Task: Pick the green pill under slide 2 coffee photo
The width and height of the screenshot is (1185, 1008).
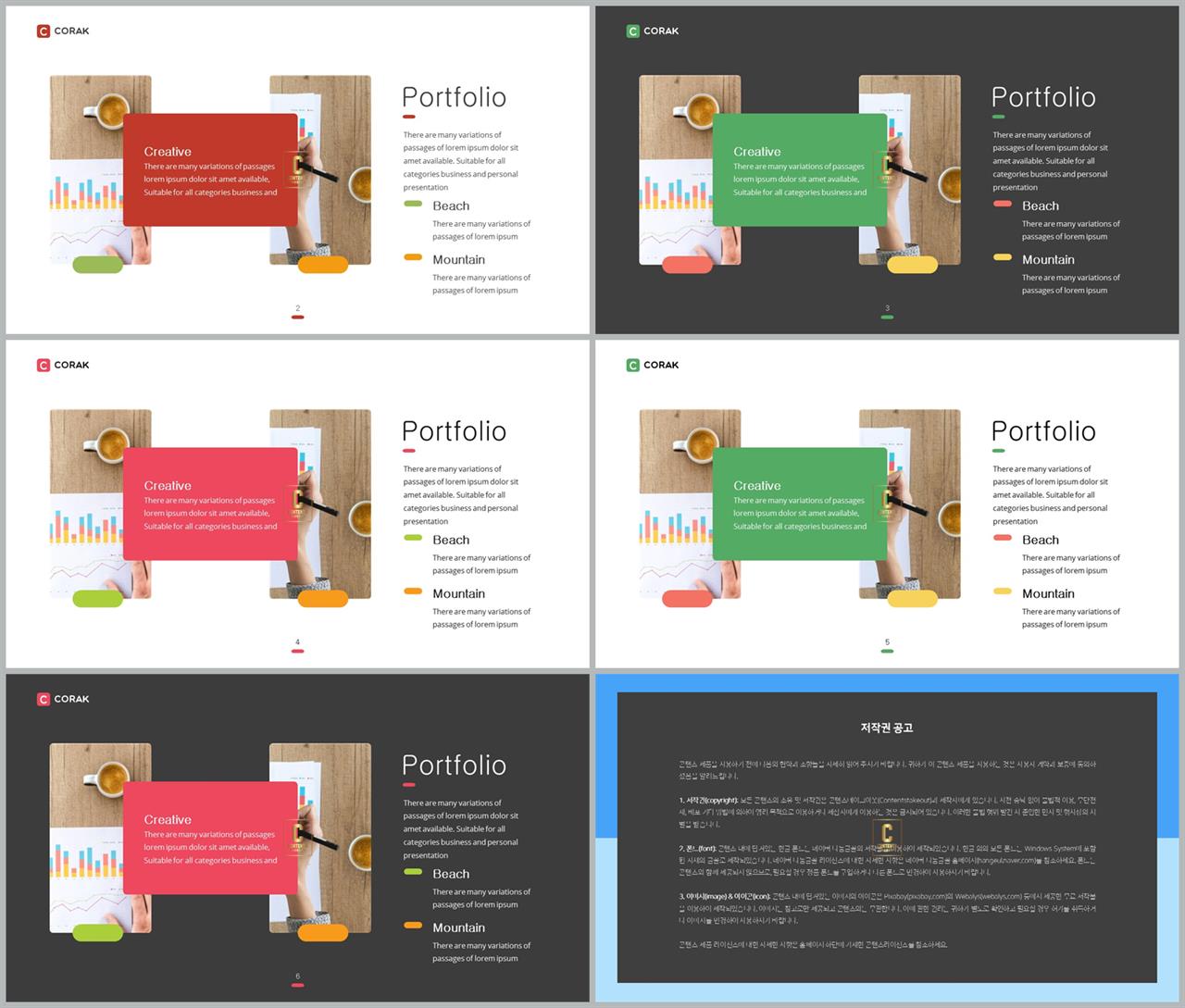Action: pos(98,265)
